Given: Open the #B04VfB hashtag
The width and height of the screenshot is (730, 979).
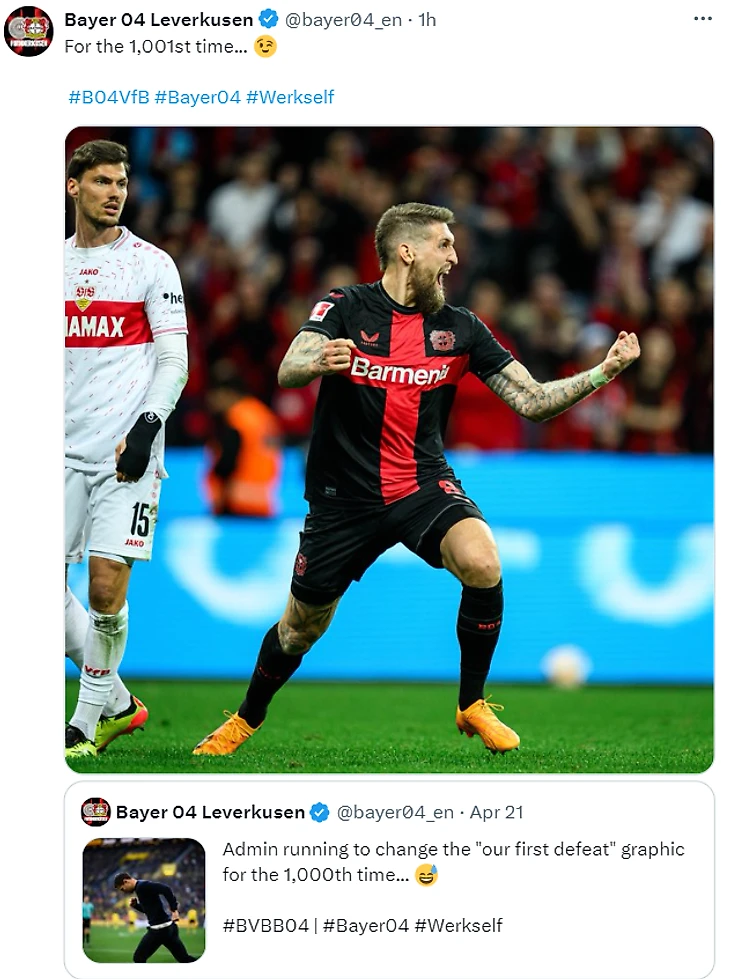Looking at the screenshot, I should tap(109, 97).
